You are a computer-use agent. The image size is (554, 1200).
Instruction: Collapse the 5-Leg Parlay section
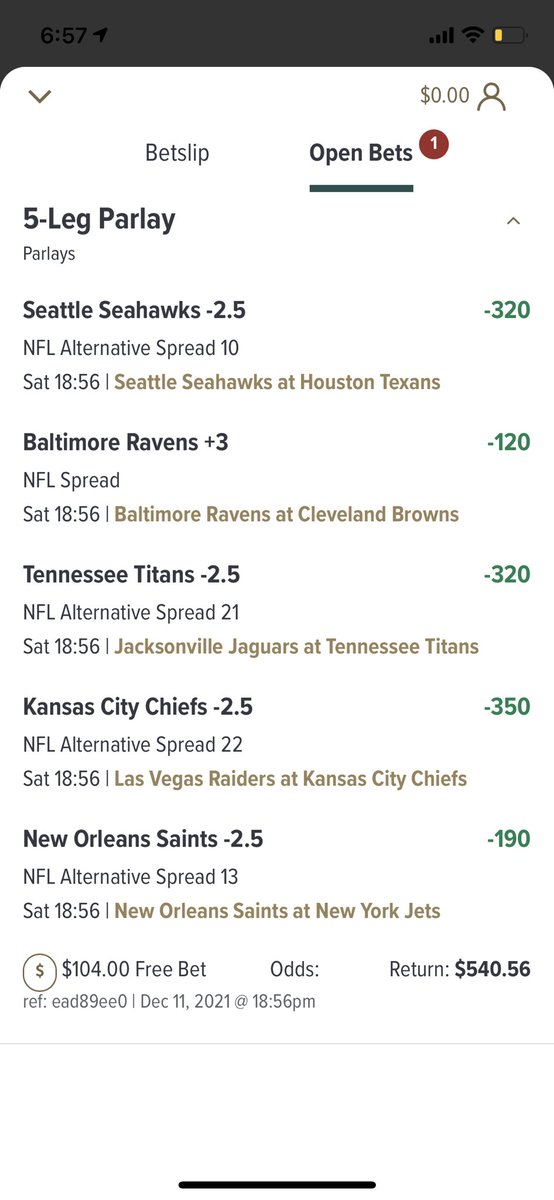513,221
